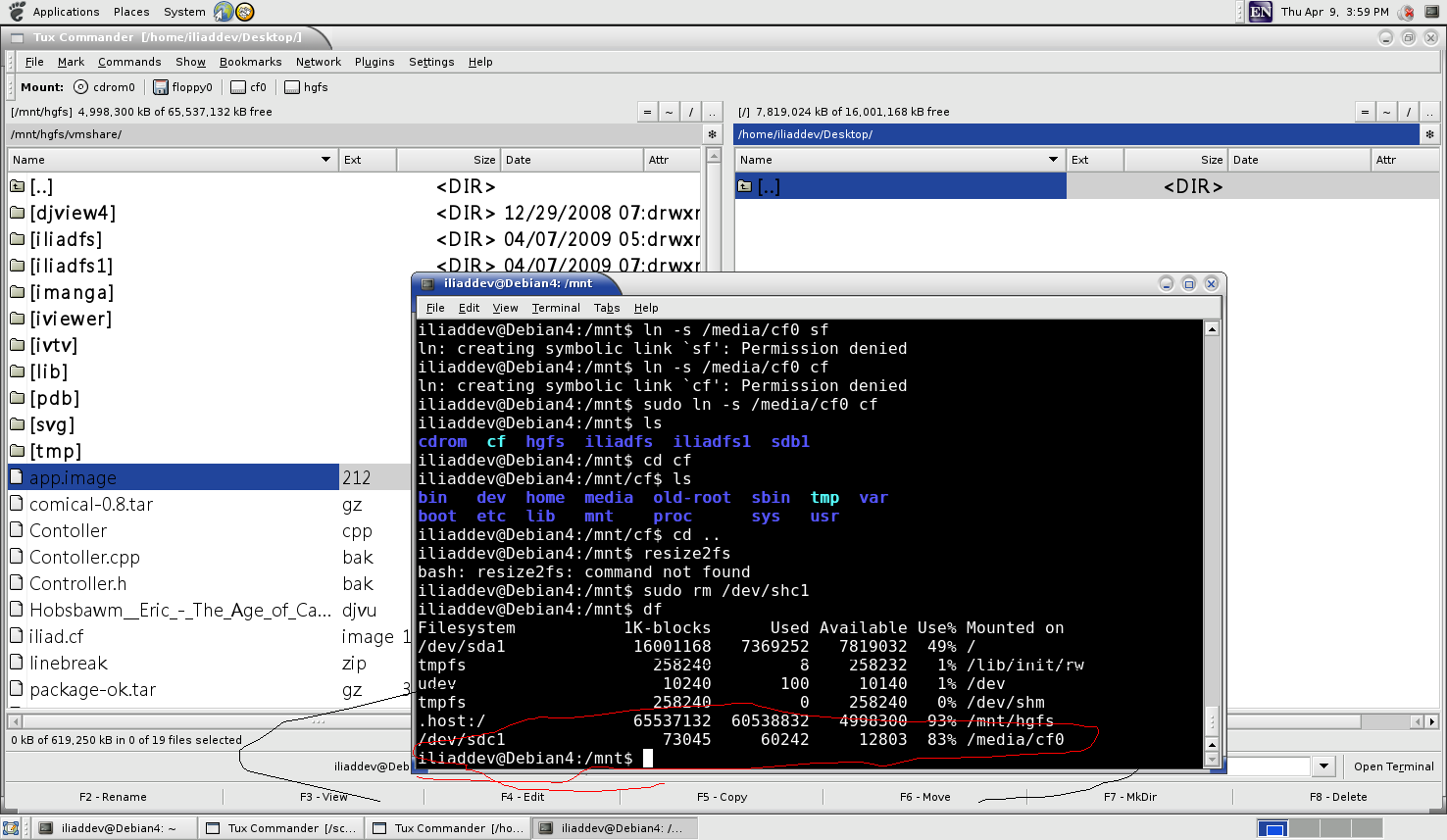Image resolution: width=1447 pixels, height=840 pixels.
Task: Open the Places menu
Action: [x=131, y=12]
